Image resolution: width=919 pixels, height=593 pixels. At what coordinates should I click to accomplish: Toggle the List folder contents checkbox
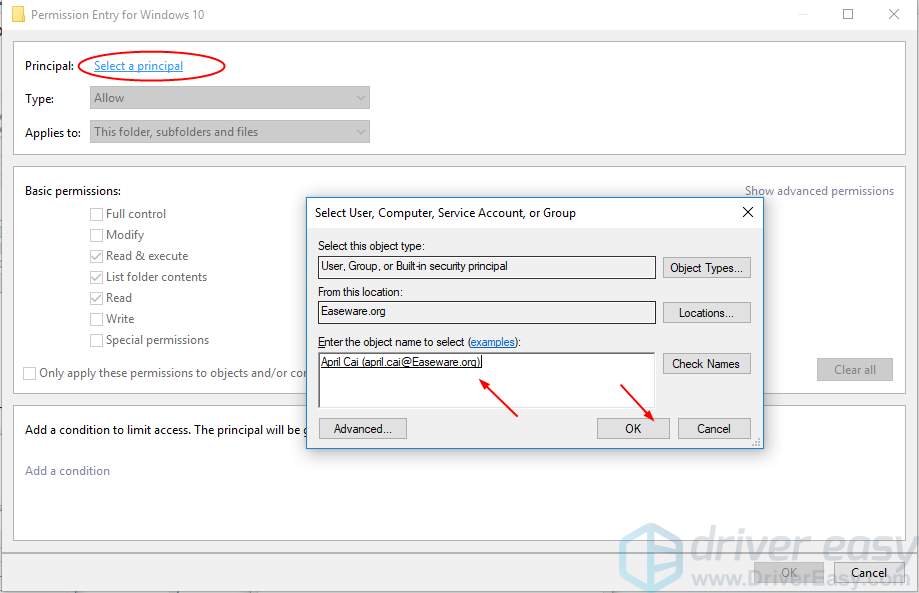pyautogui.click(x=97, y=277)
